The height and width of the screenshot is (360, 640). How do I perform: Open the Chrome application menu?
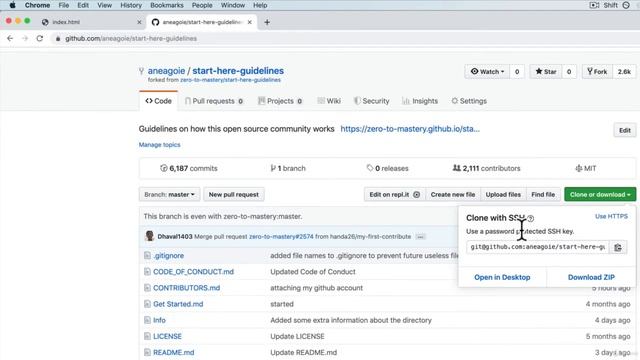point(37,5)
